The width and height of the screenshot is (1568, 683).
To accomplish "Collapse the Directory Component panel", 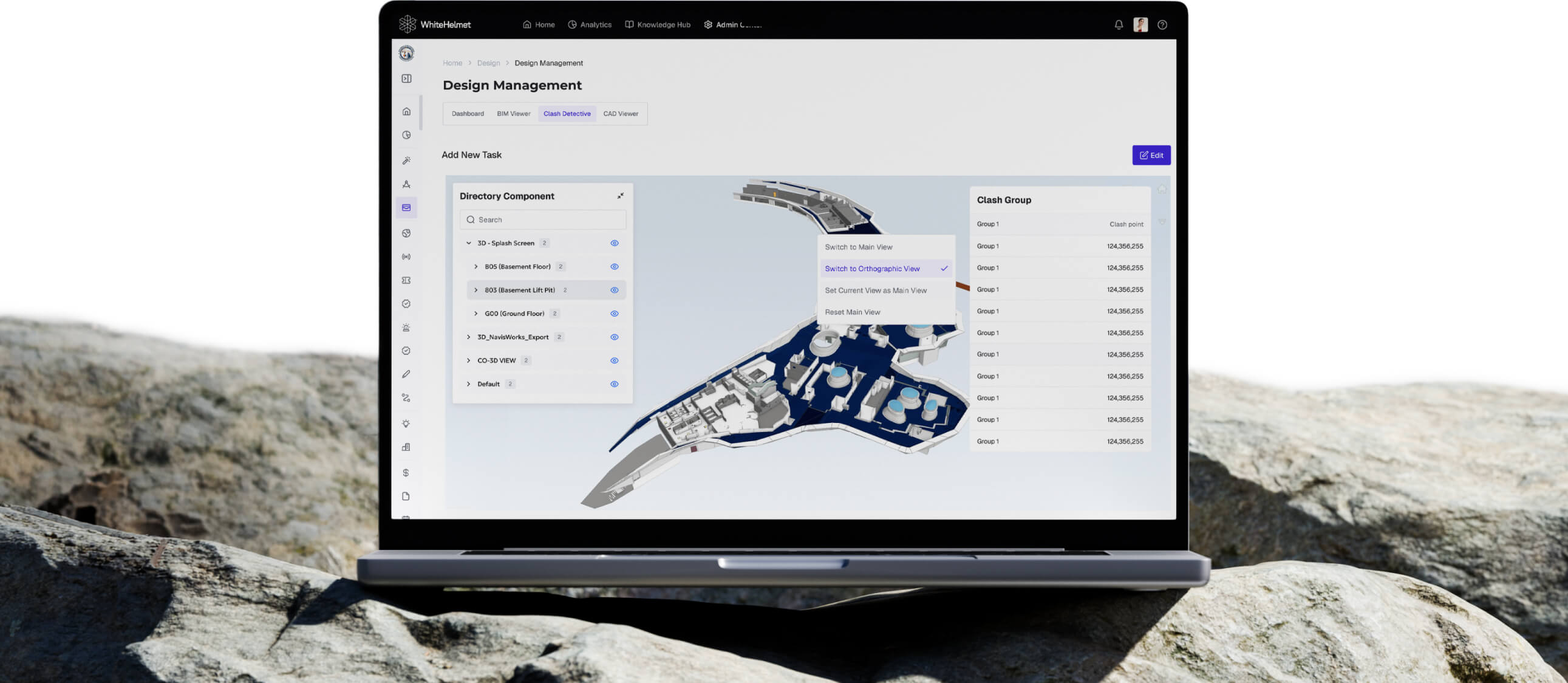I will click(620, 196).
